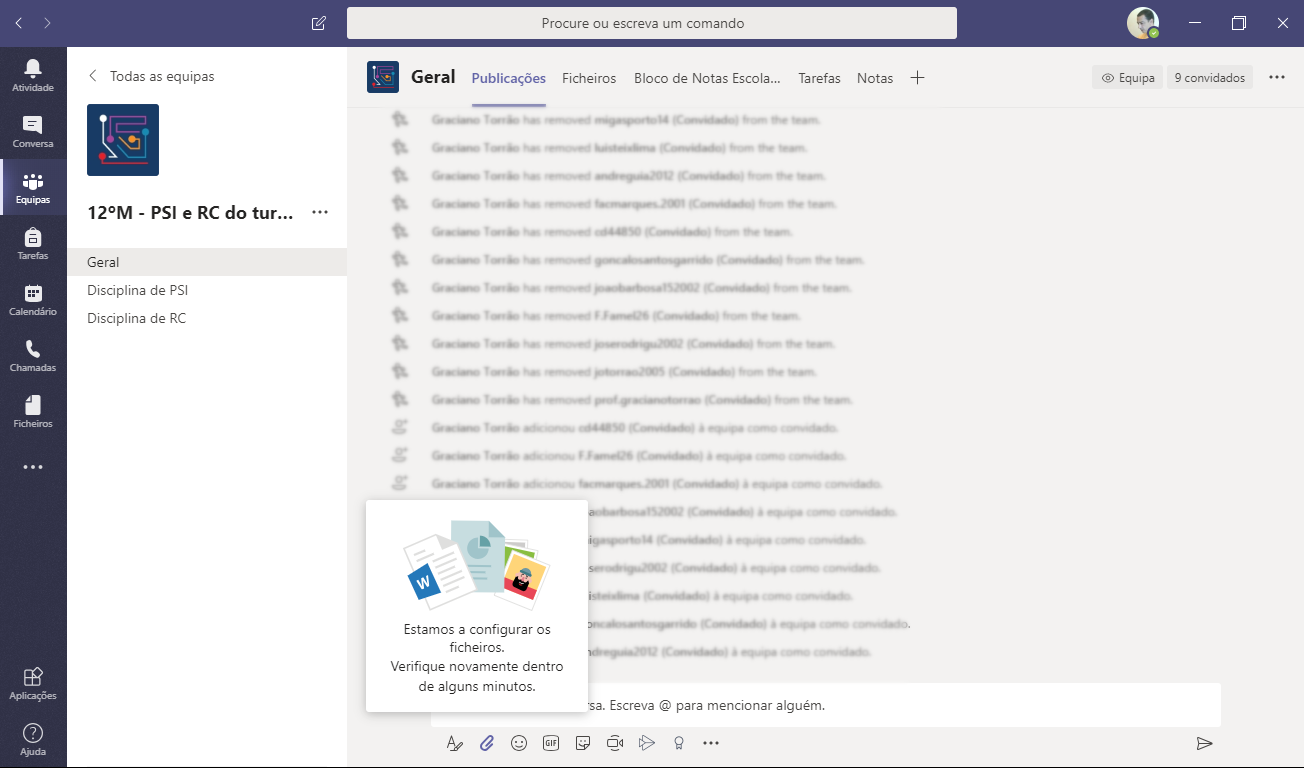Start a new chat with the compose icon
The width and height of the screenshot is (1304, 768).
point(317,22)
